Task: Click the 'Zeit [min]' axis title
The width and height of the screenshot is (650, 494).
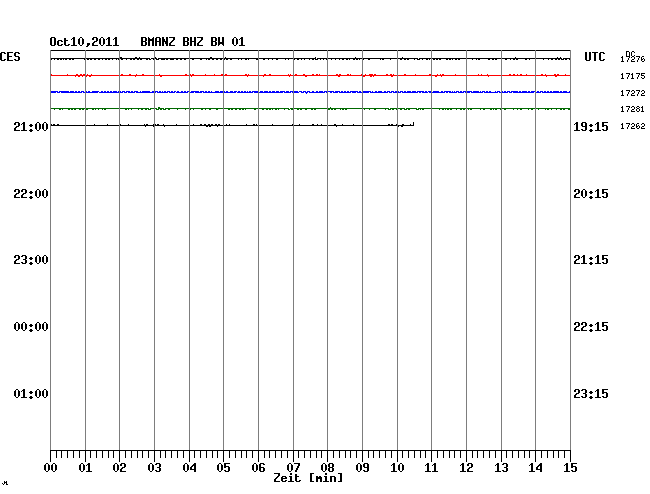Action: tap(308, 478)
